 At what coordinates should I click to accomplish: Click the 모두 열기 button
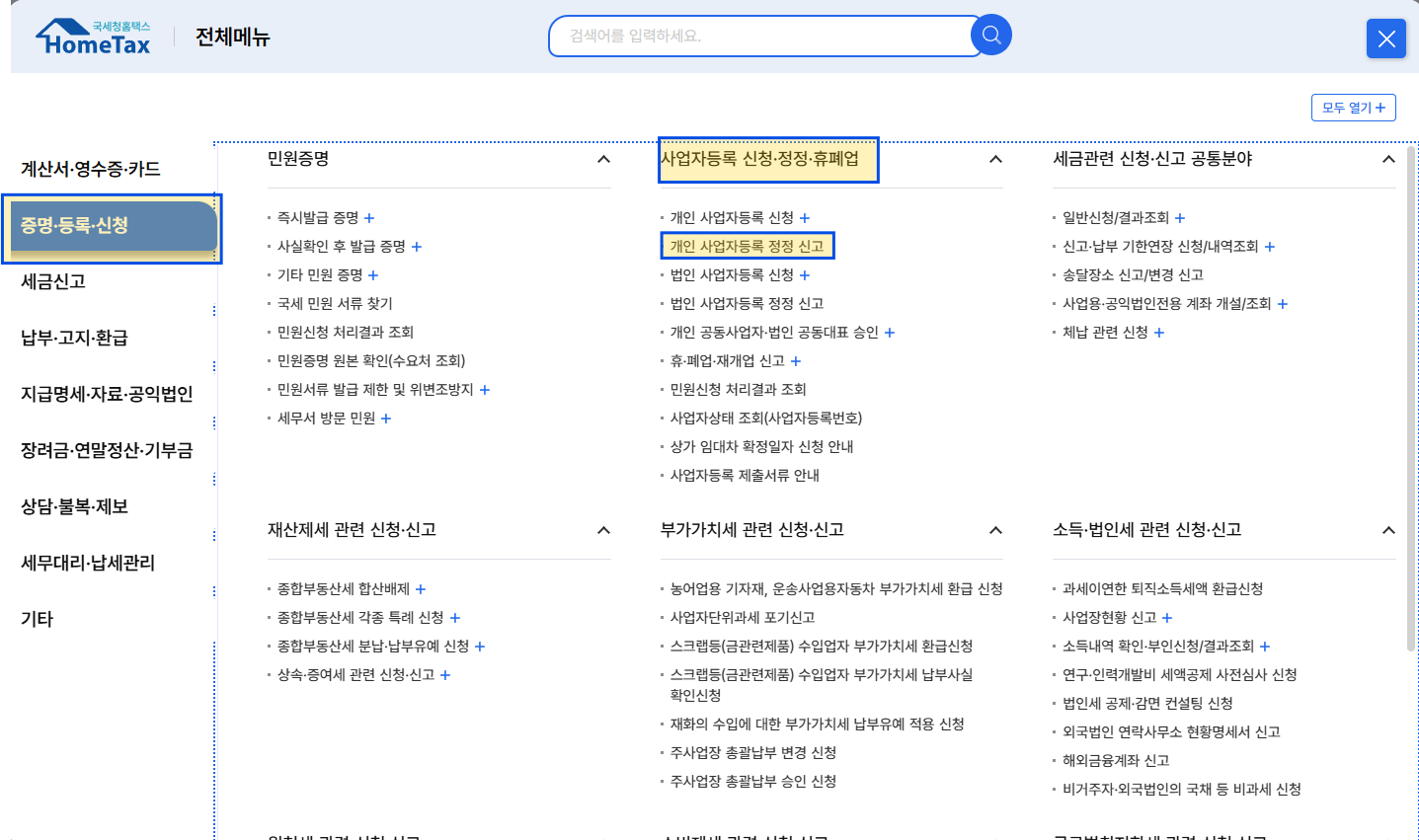pyautogui.click(x=1353, y=108)
